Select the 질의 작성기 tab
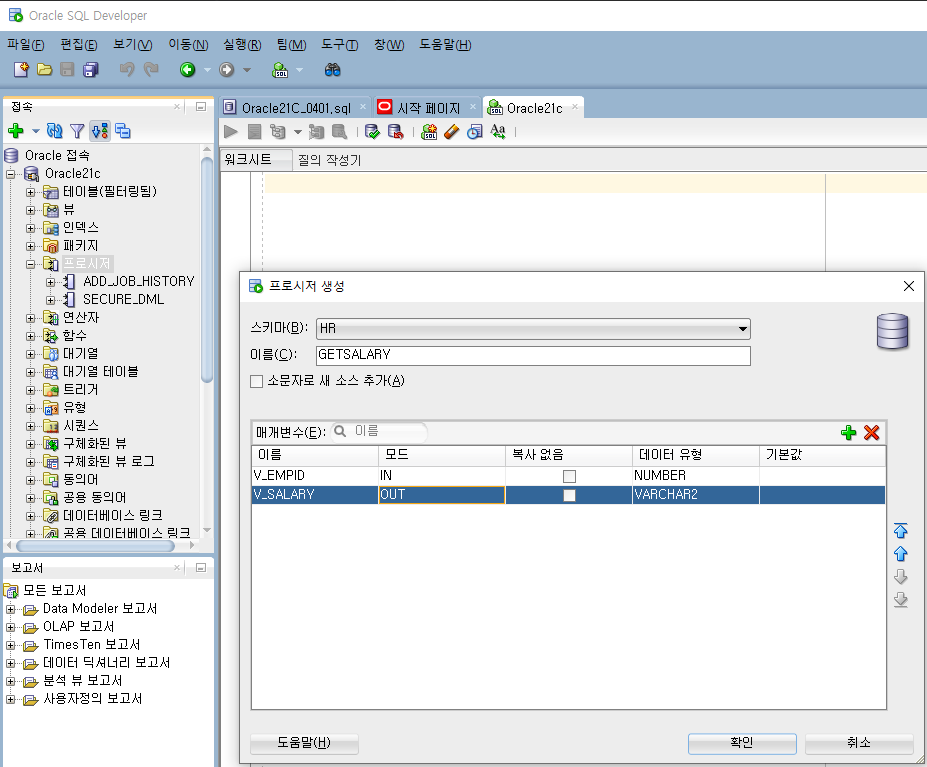This screenshot has height=767, width=927. tap(329, 160)
